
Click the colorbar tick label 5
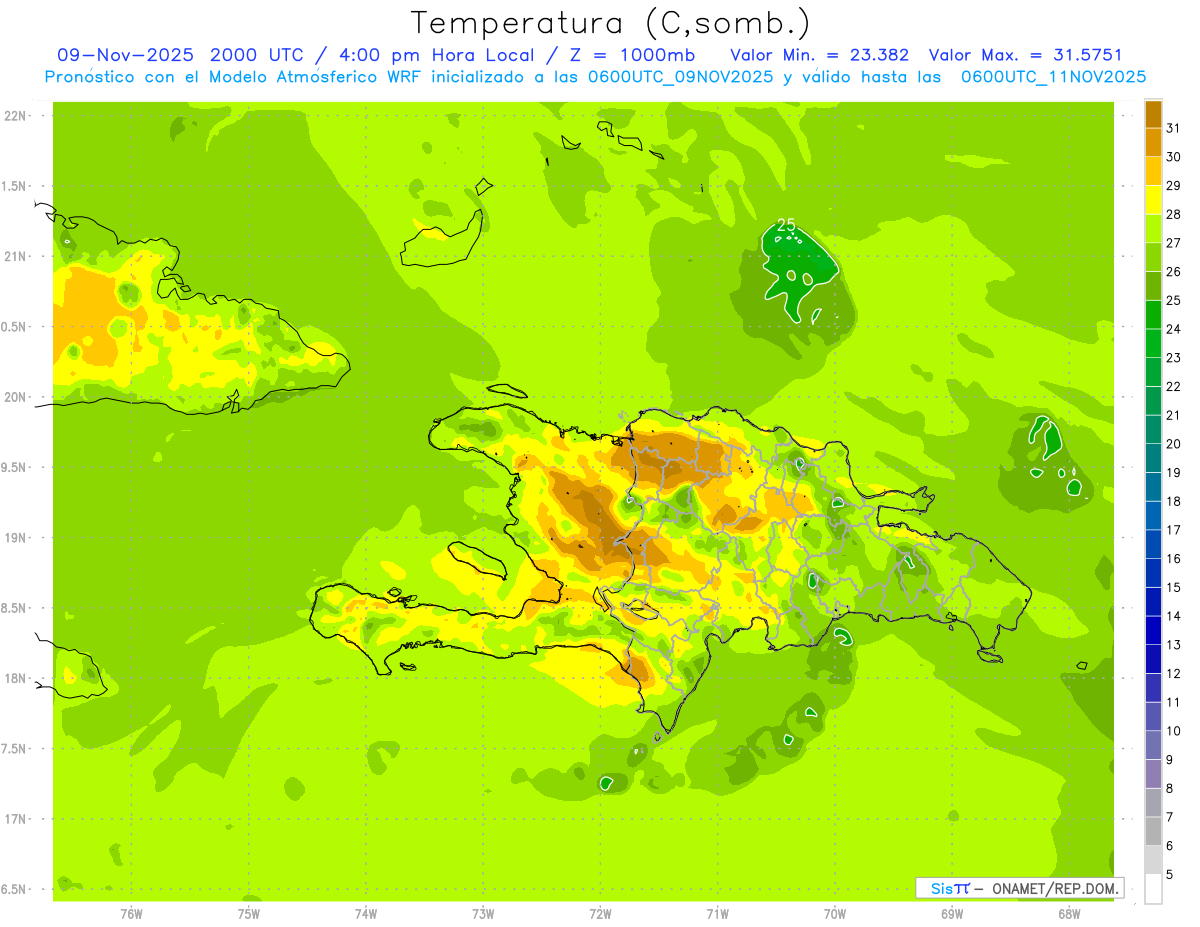pos(1171,875)
